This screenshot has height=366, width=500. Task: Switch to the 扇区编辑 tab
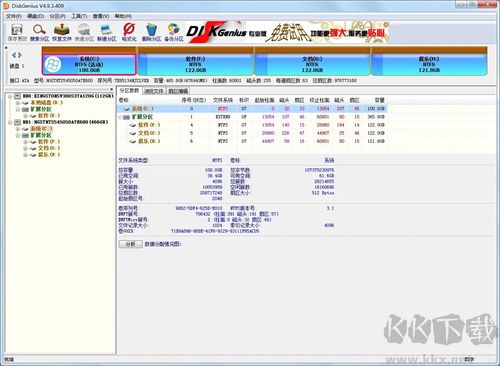[178, 91]
